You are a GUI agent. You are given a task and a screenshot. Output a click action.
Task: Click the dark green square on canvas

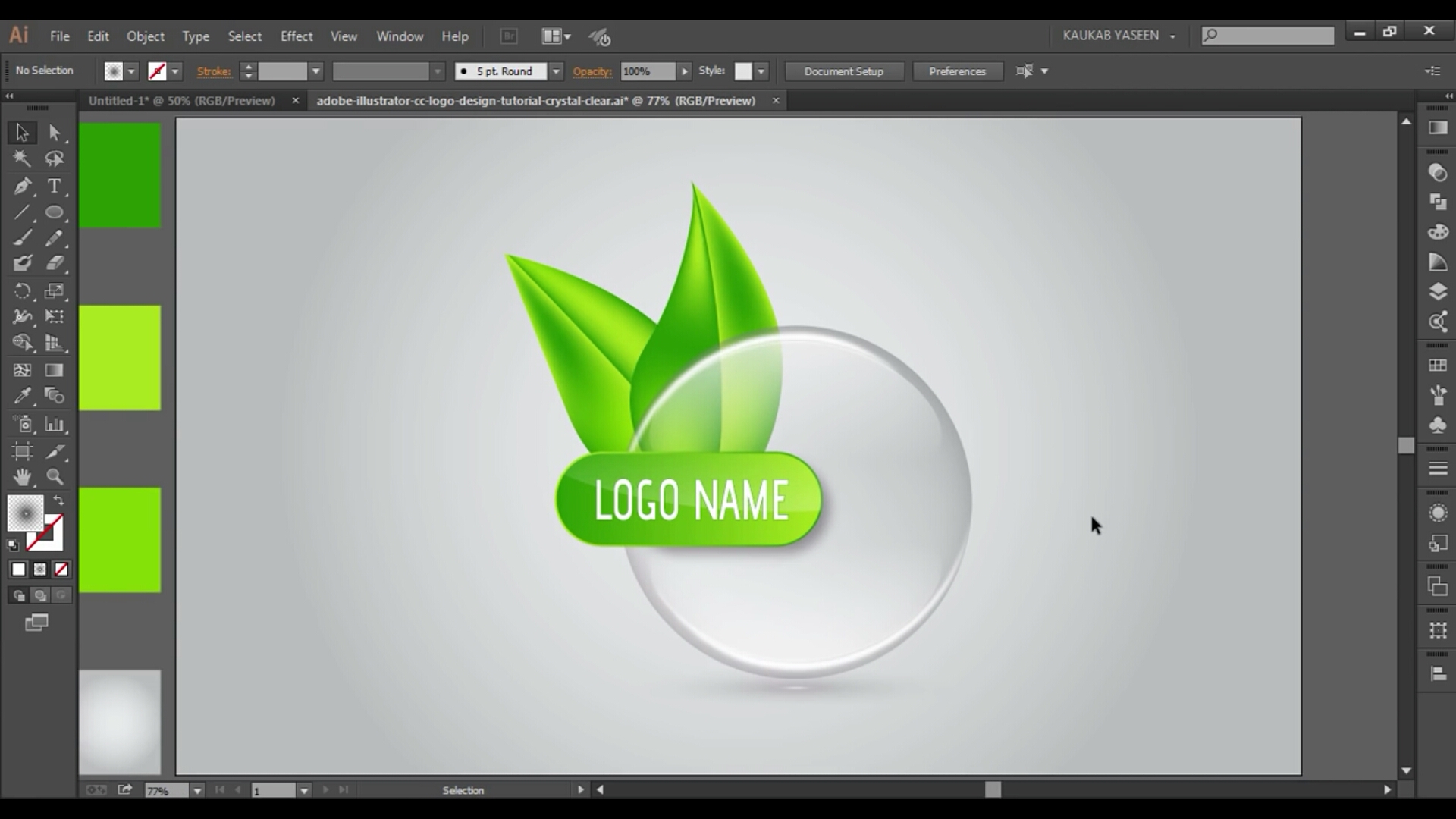[120, 175]
